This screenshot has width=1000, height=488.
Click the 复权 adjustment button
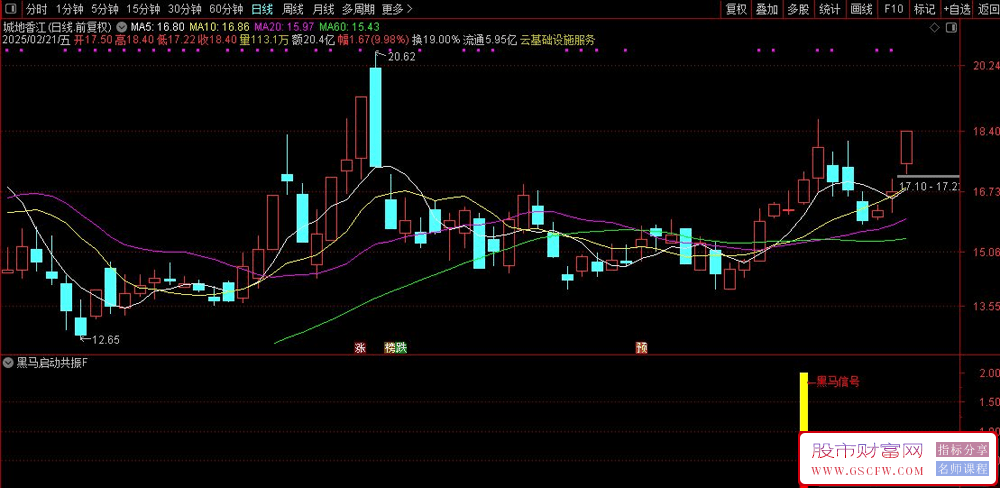[736, 9]
